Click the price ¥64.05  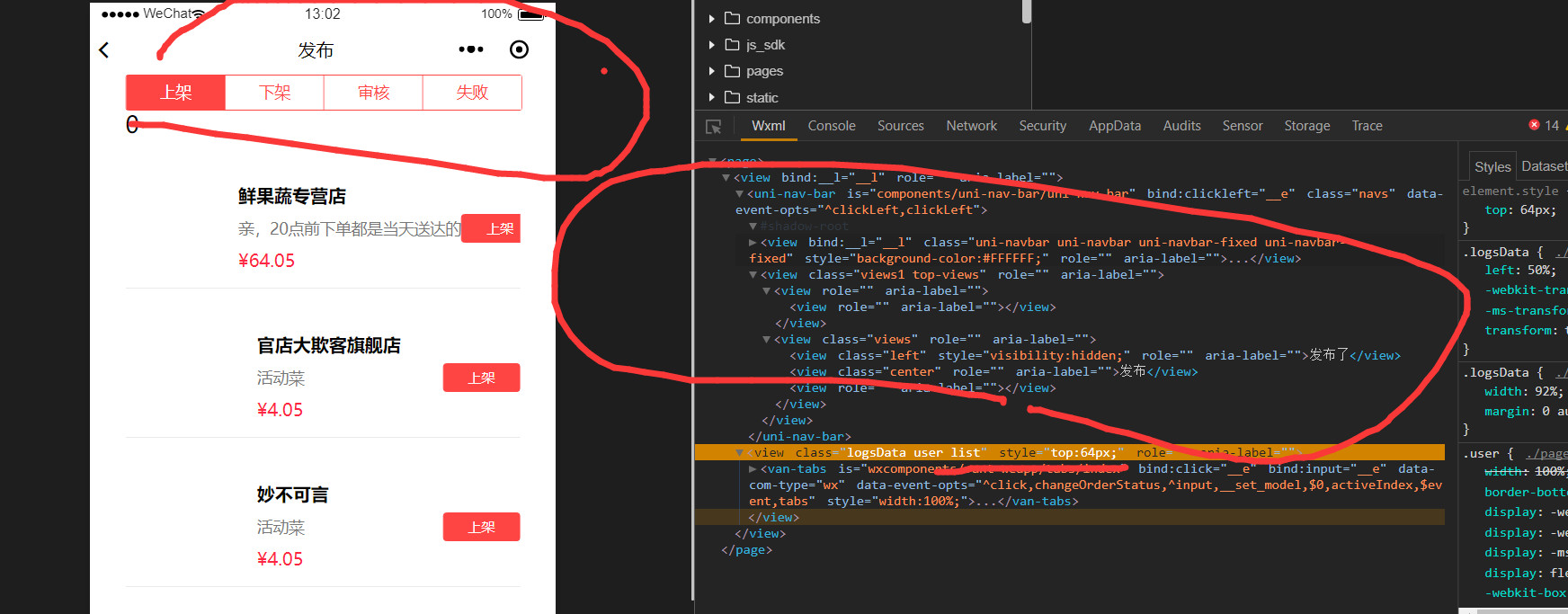(x=266, y=261)
